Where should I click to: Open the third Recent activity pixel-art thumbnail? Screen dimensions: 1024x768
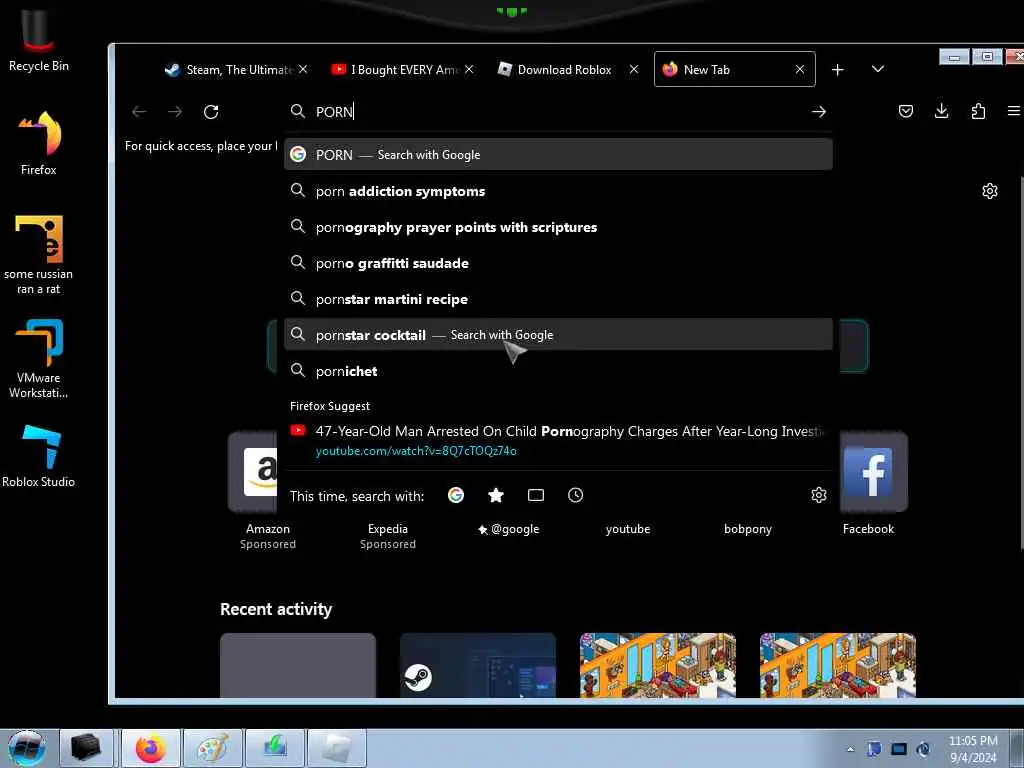click(x=658, y=665)
